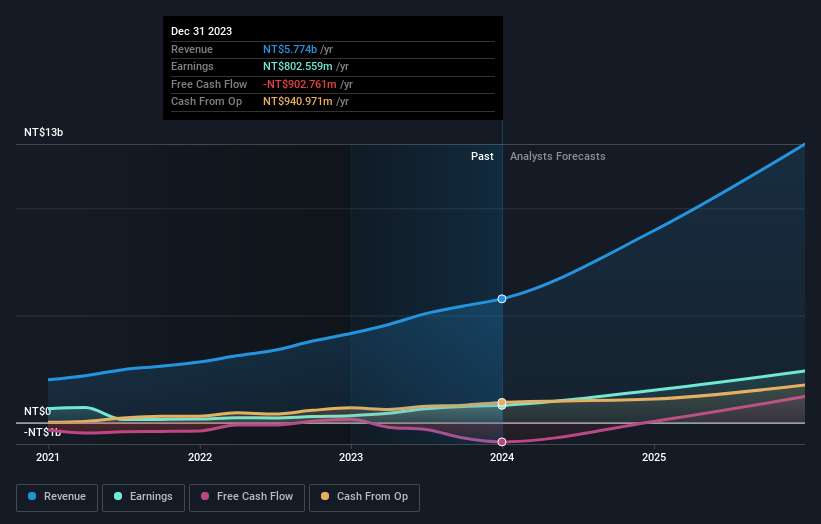This screenshot has width=821, height=524.
Task: Click the Cash From Op row label in tooltip
Action: pyautogui.click(x=206, y=102)
